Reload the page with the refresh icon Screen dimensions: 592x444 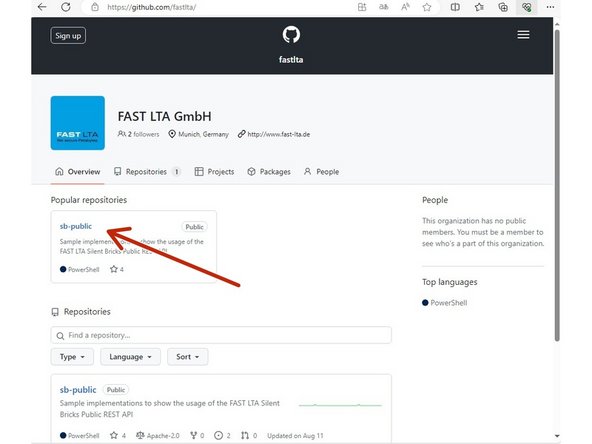[x=66, y=7]
